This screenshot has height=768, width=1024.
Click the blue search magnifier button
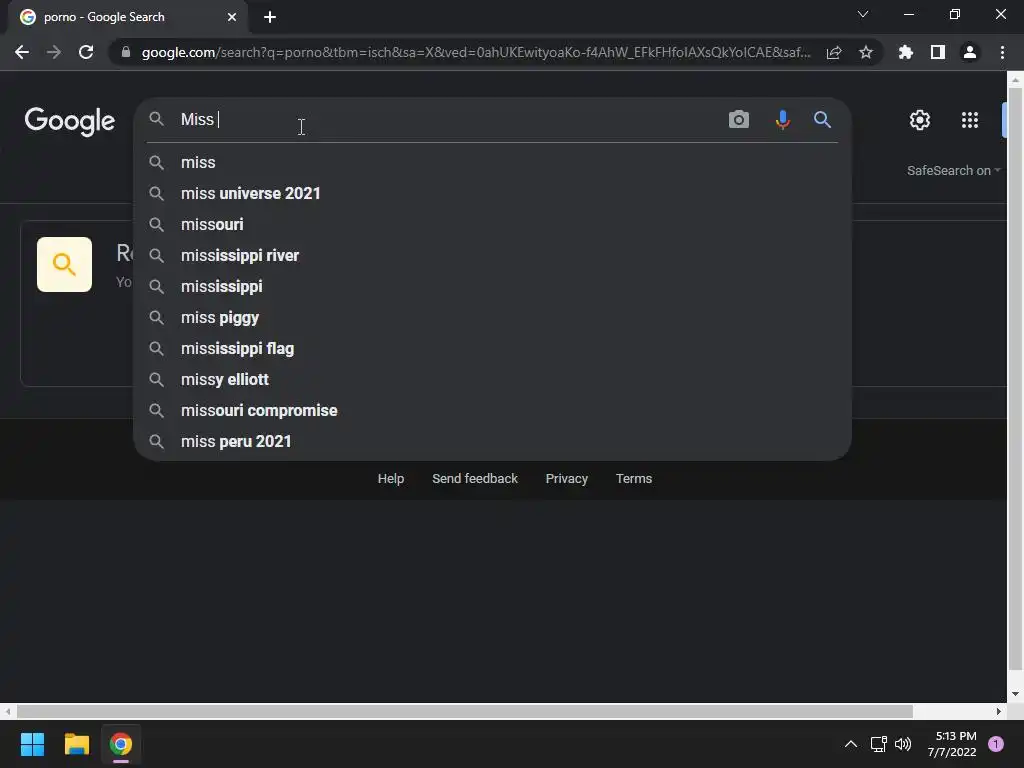tap(822, 120)
